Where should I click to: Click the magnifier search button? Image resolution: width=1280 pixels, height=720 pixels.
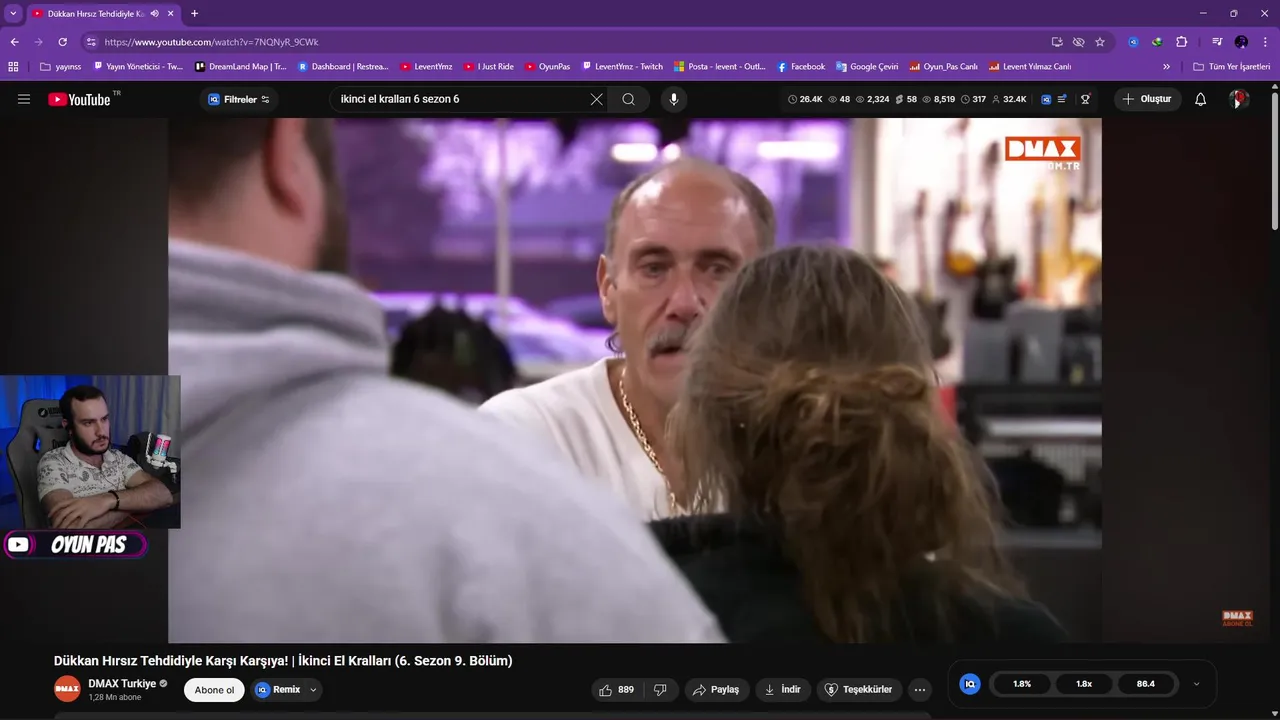pyautogui.click(x=628, y=99)
